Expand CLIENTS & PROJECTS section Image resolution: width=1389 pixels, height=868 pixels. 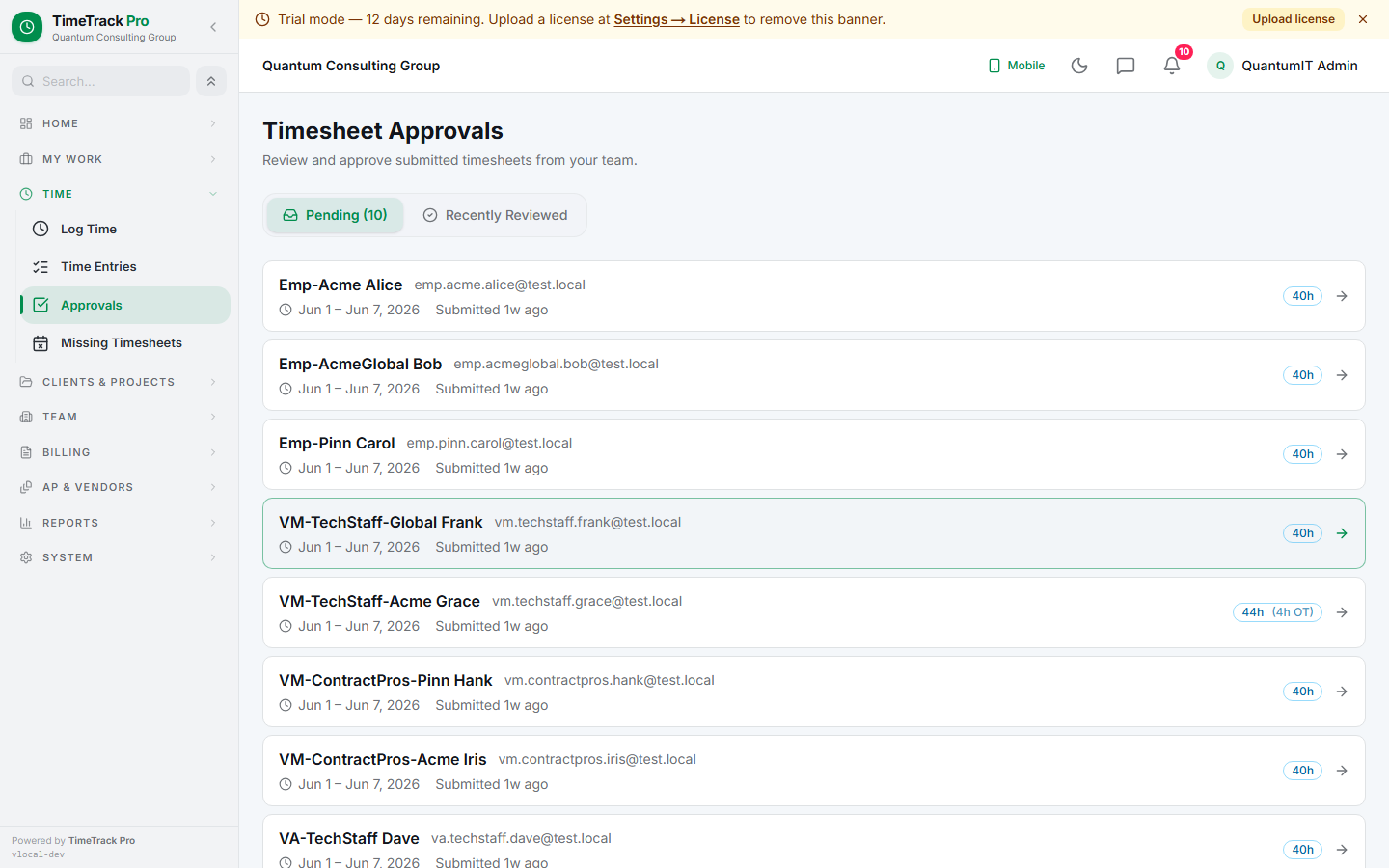click(x=120, y=382)
